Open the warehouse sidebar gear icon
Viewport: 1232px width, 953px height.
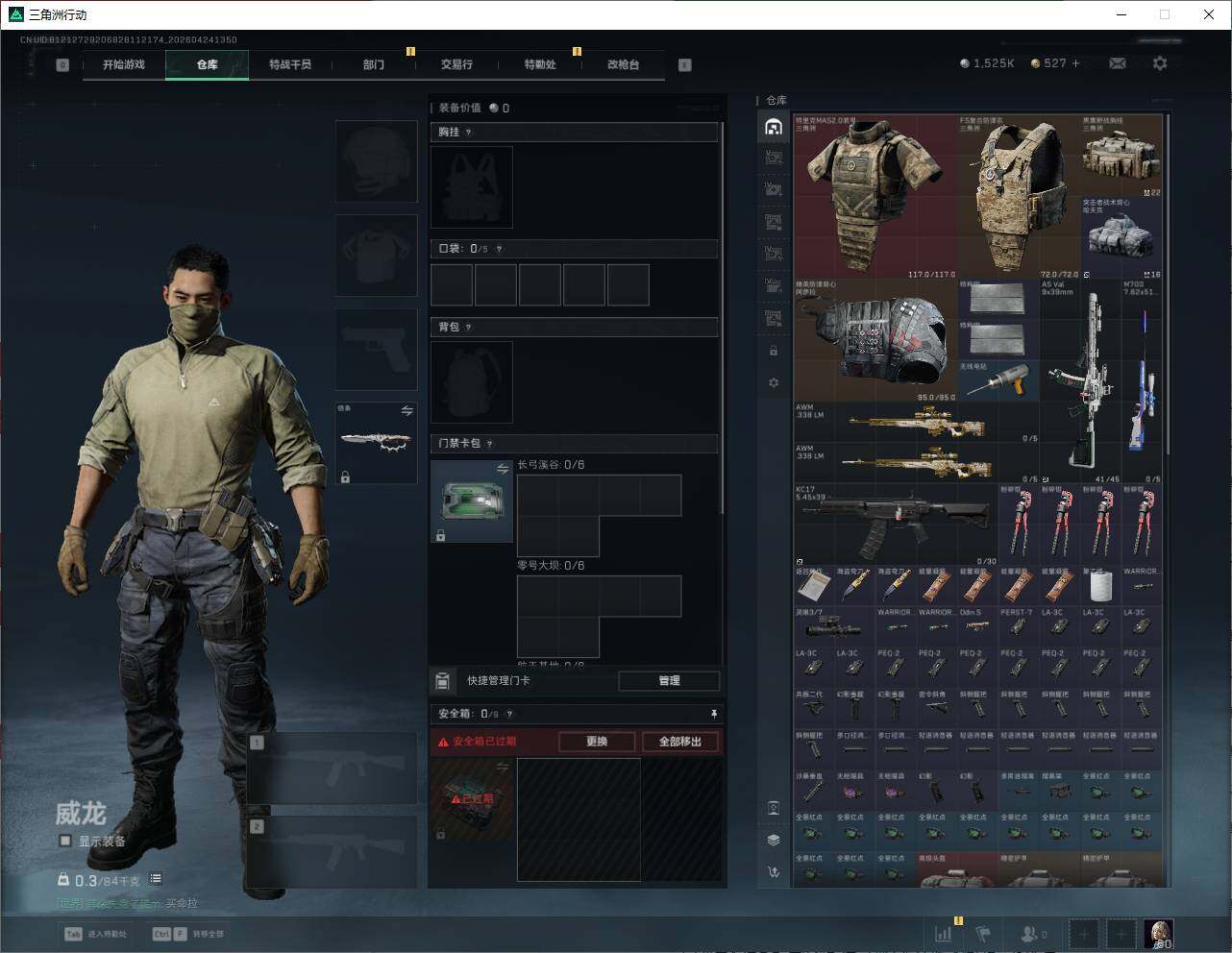click(x=774, y=382)
